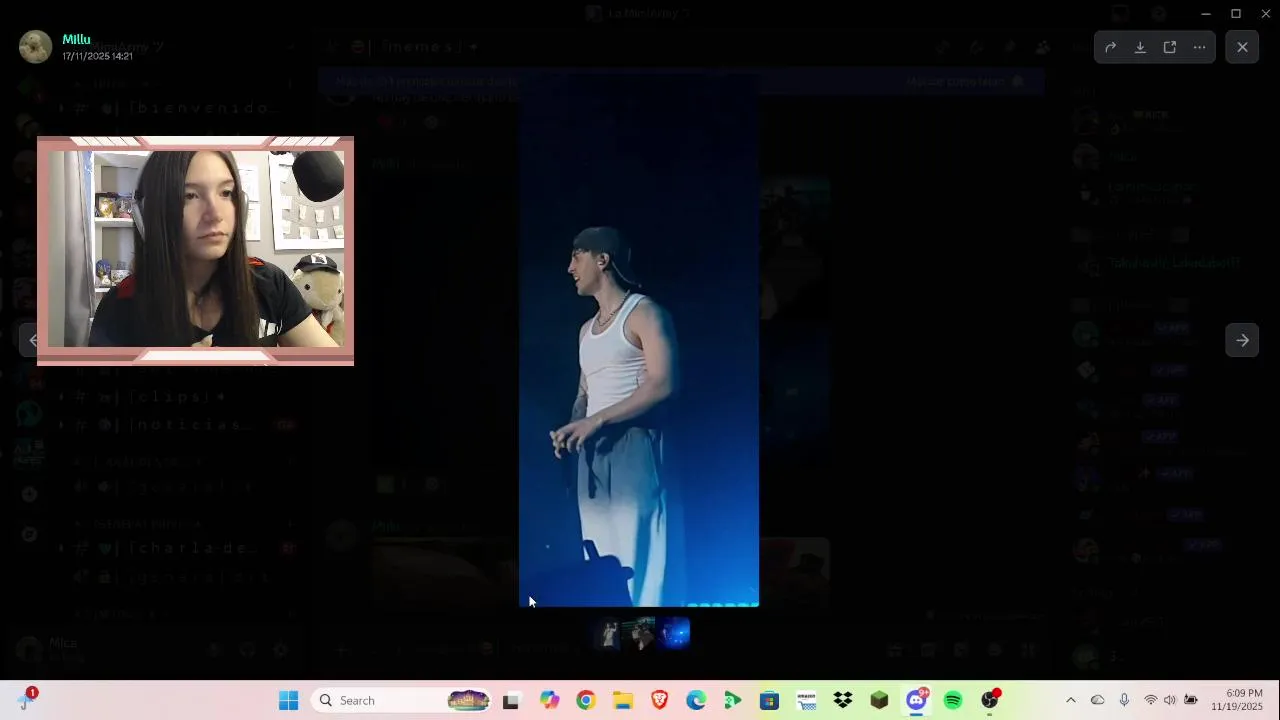The width and height of the screenshot is (1280, 720).
Task: Open File Explorer from the taskbar
Action: 623,700
